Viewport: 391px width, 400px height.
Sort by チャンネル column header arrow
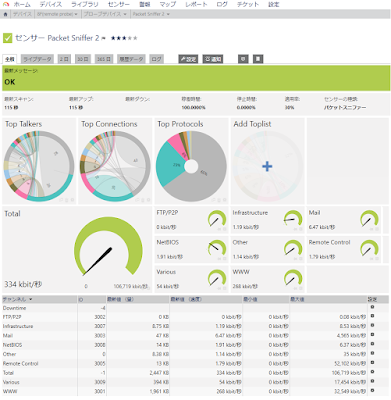(x=31, y=299)
